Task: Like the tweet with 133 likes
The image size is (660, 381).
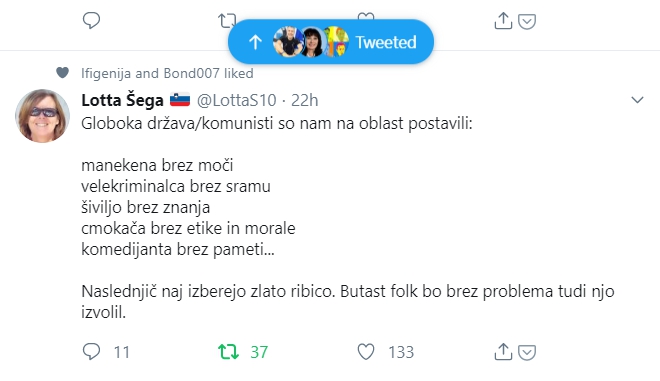Action: click(366, 352)
